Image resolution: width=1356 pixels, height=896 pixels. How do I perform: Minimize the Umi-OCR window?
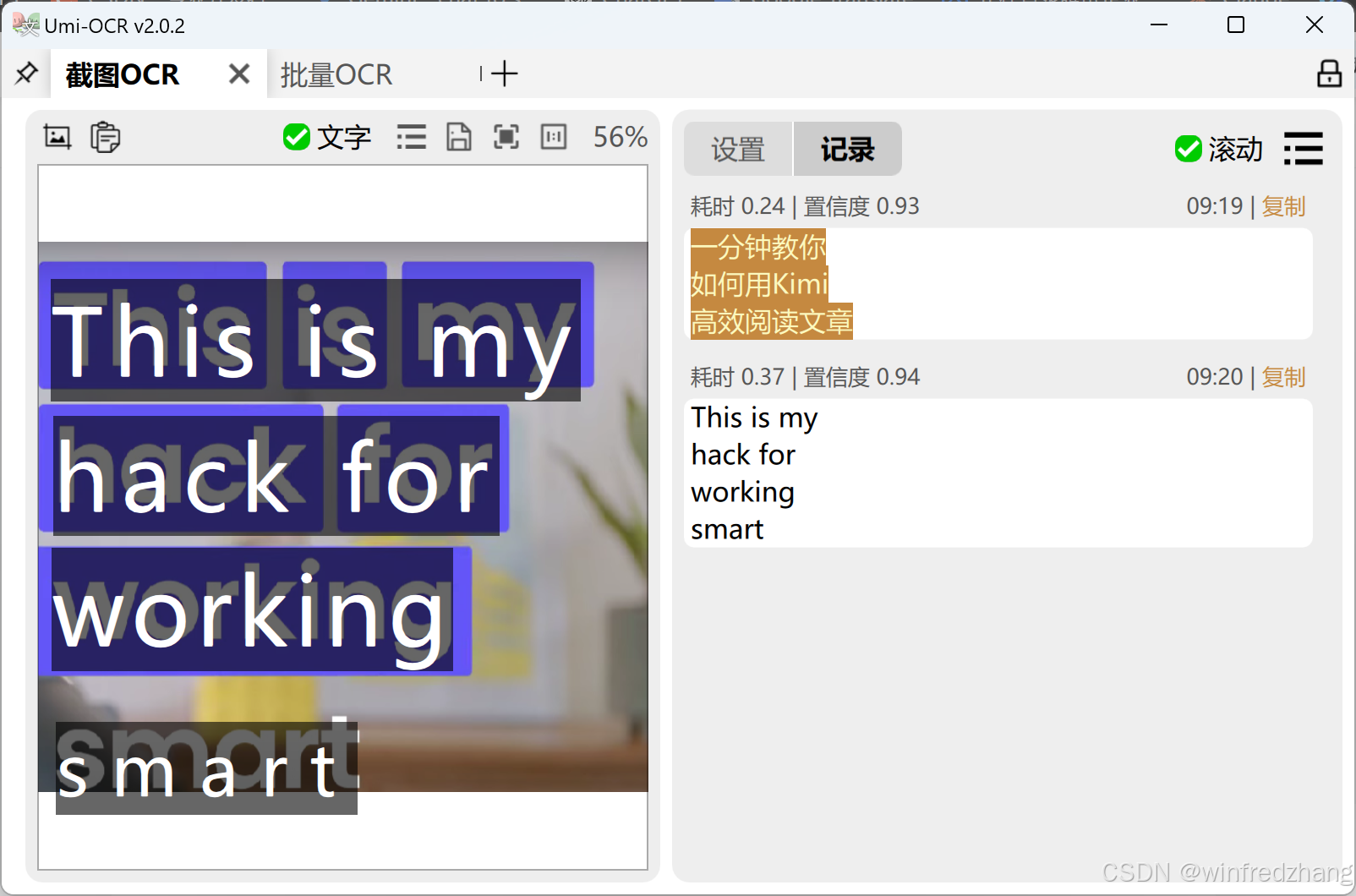click(x=1159, y=25)
